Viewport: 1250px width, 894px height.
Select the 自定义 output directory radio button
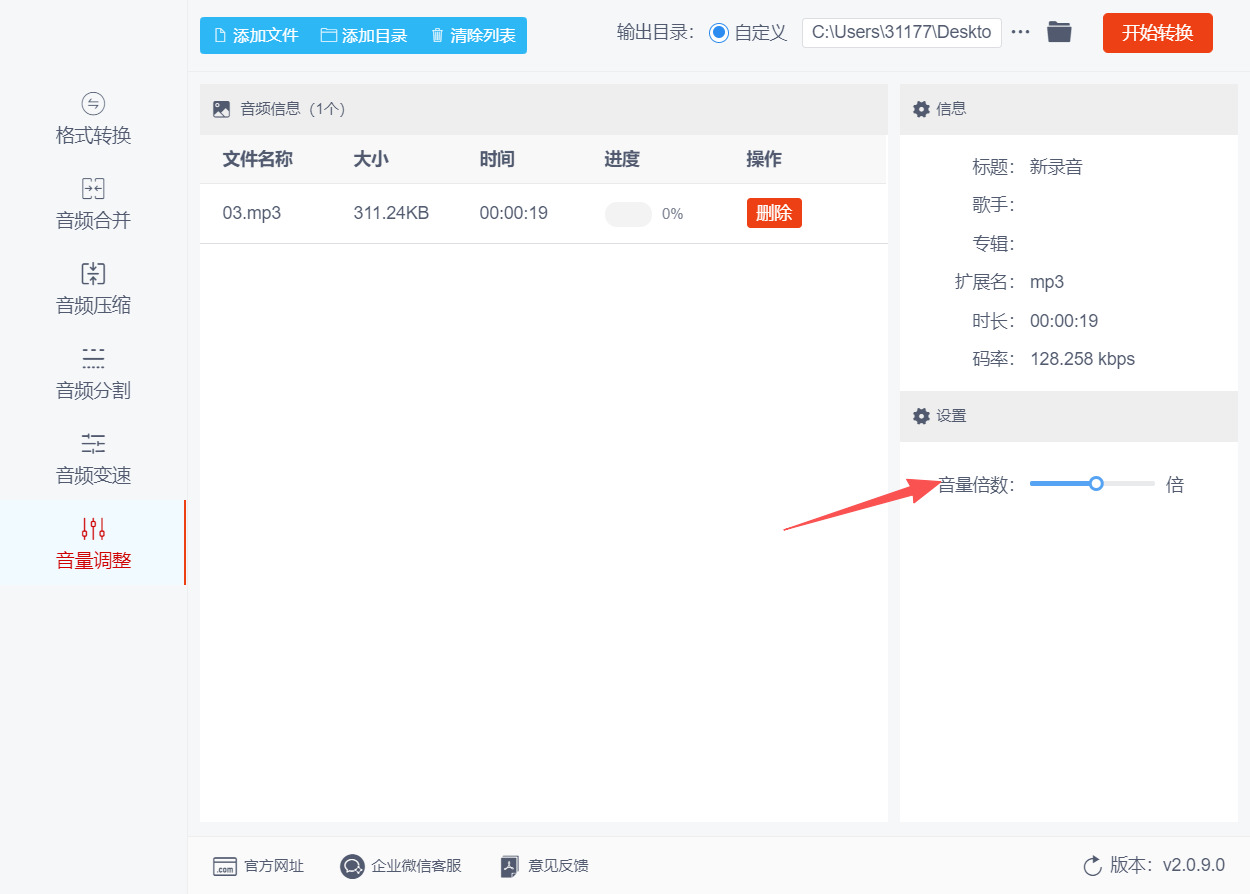coord(717,32)
